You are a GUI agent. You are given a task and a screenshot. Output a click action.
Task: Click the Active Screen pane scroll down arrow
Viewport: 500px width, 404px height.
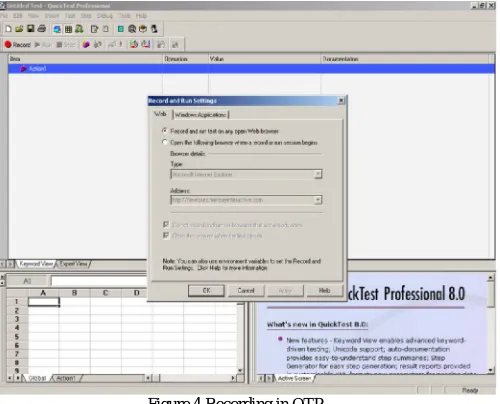pos(491,370)
